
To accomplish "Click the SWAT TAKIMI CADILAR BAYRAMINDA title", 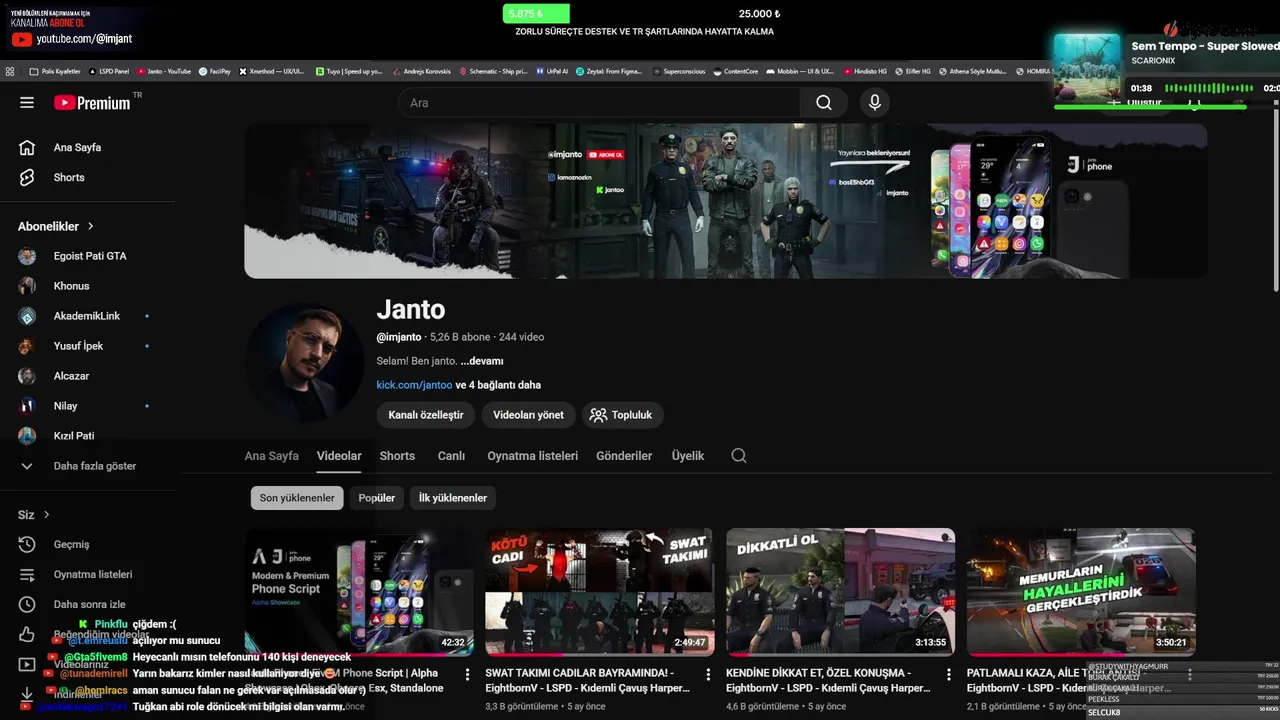I will pos(587,680).
